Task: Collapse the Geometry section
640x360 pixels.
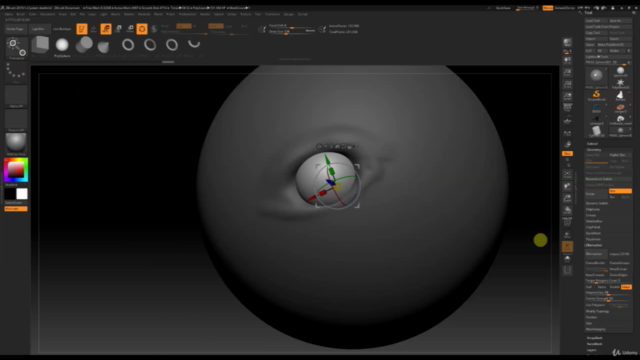Action: [594, 150]
